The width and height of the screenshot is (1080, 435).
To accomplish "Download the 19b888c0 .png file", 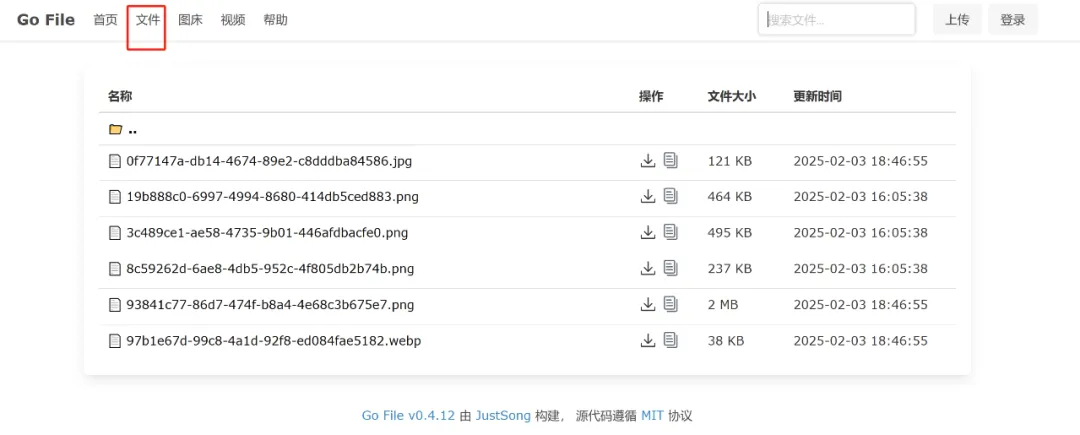I will point(647,197).
